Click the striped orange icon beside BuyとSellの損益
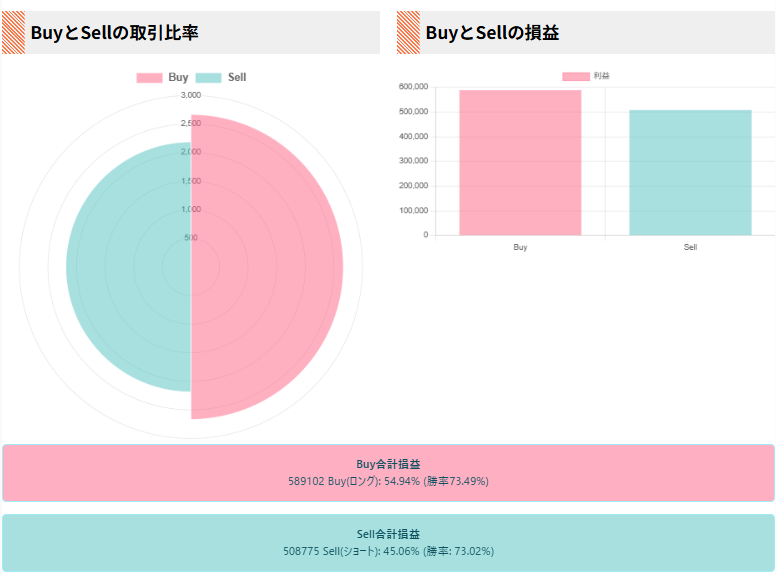 point(408,32)
